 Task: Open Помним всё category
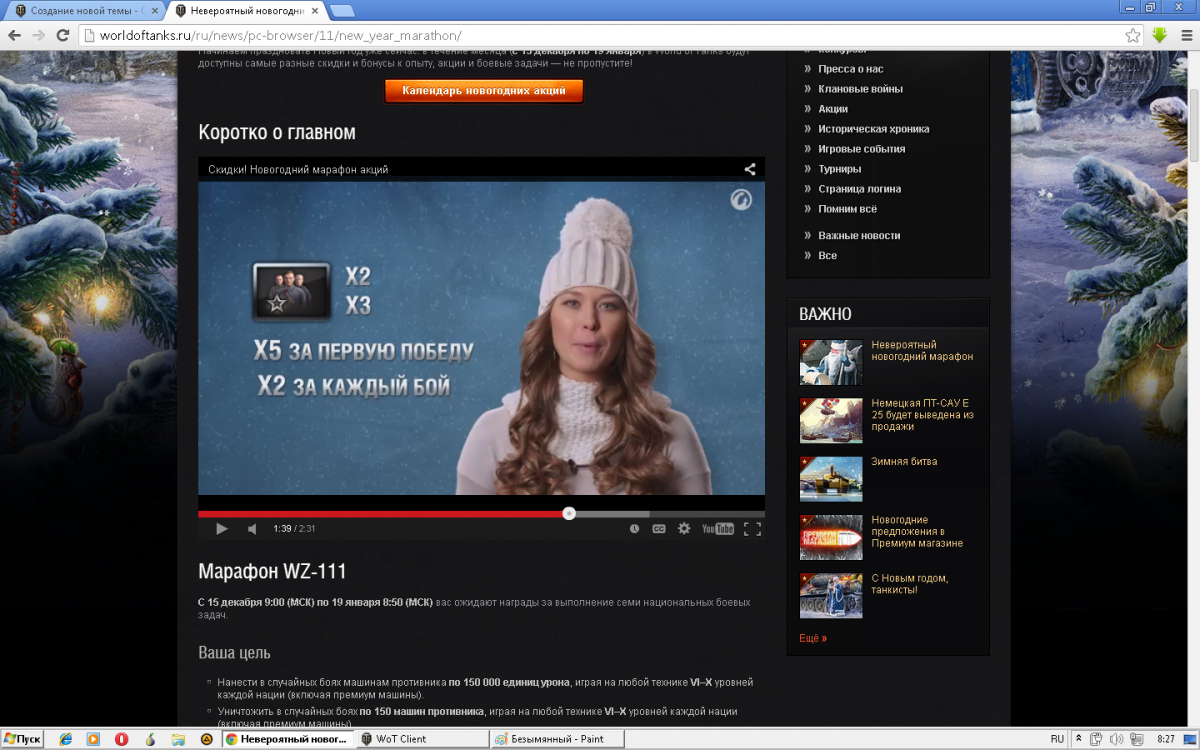click(847, 209)
